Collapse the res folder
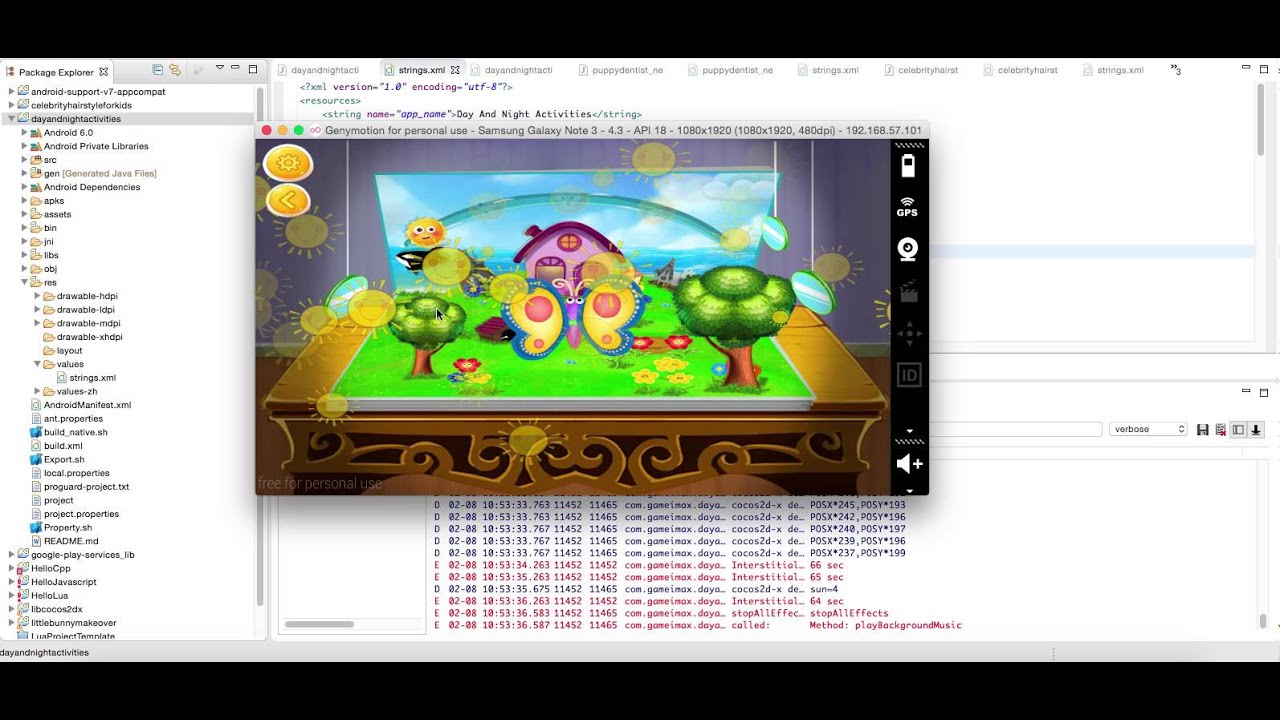This screenshot has width=1280, height=720. pyautogui.click(x=24, y=282)
